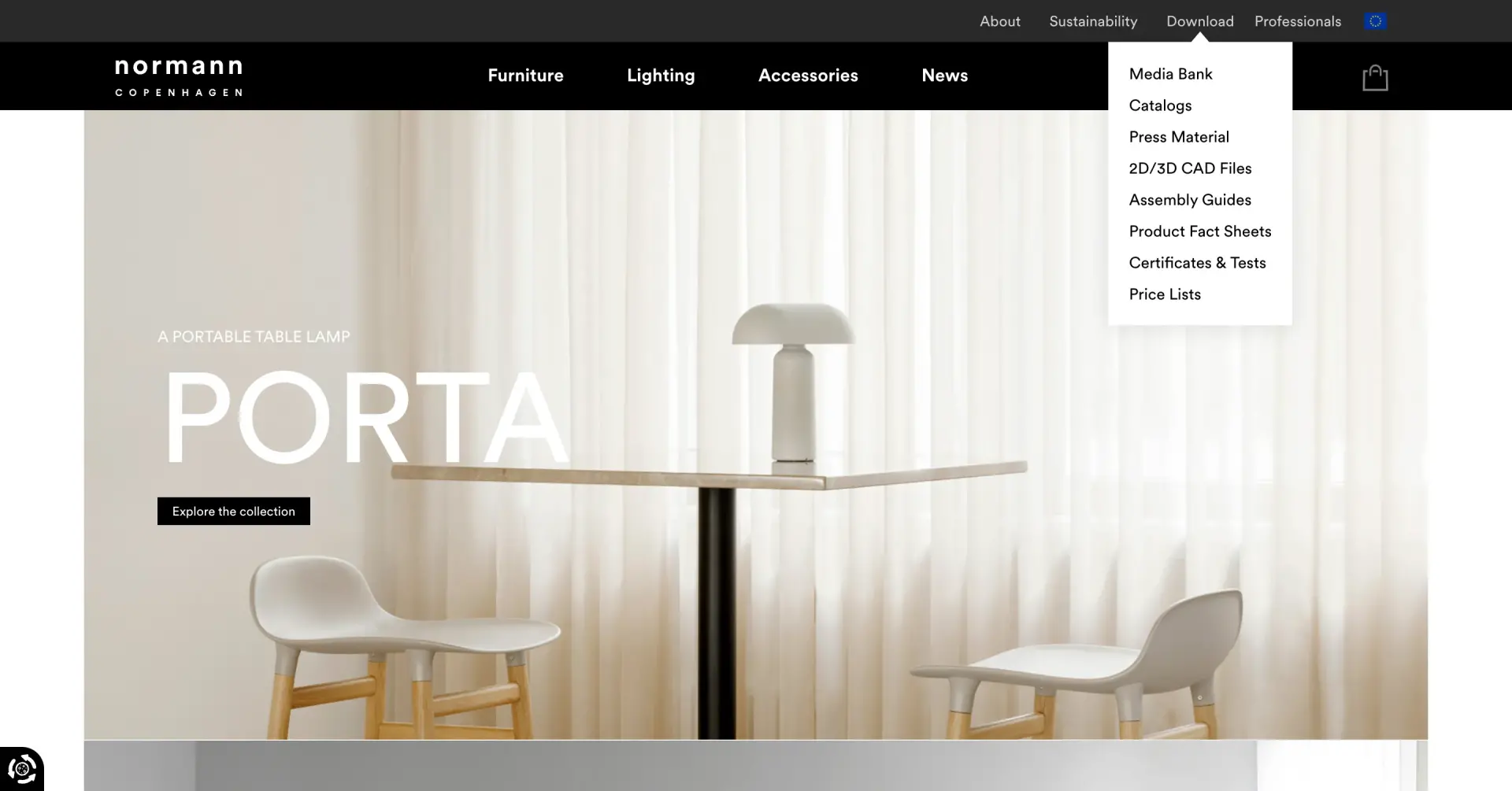Click the normann copenhagen logo
This screenshot has height=791, width=1512.
[x=178, y=76]
